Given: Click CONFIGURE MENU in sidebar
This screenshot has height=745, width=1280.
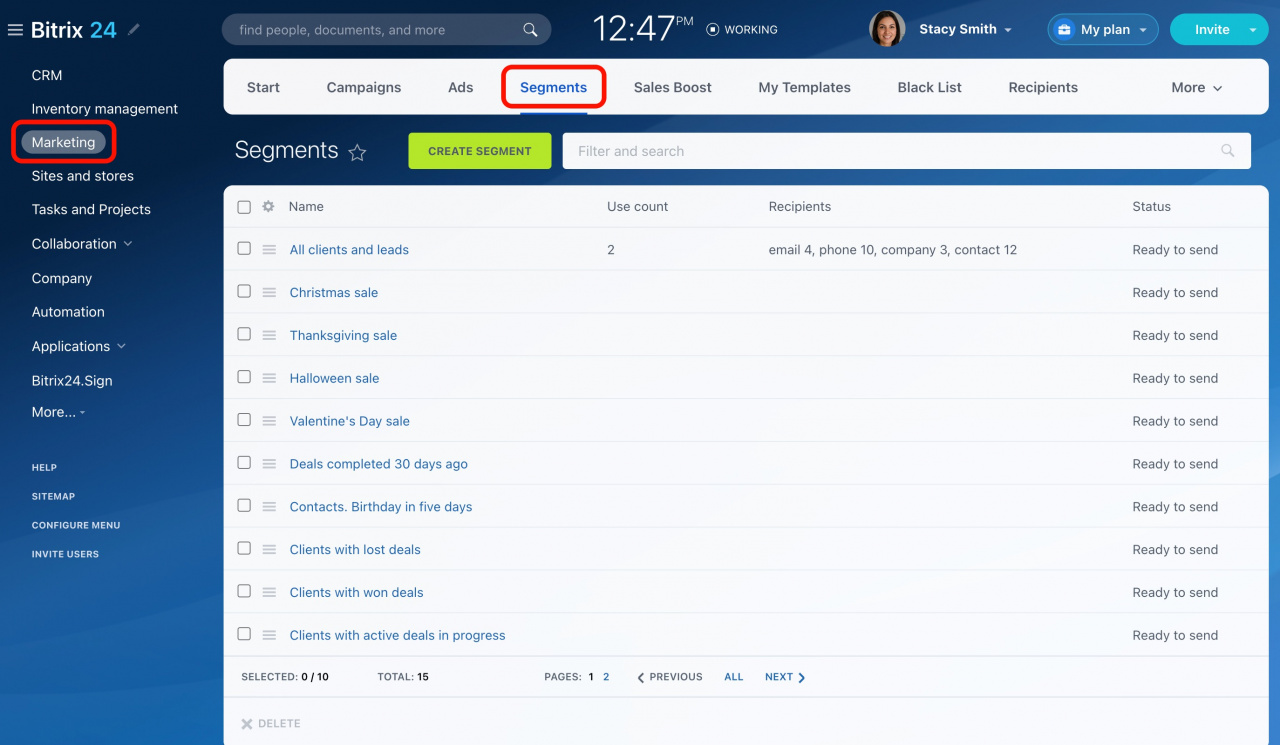Looking at the screenshot, I should coord(76,525).
